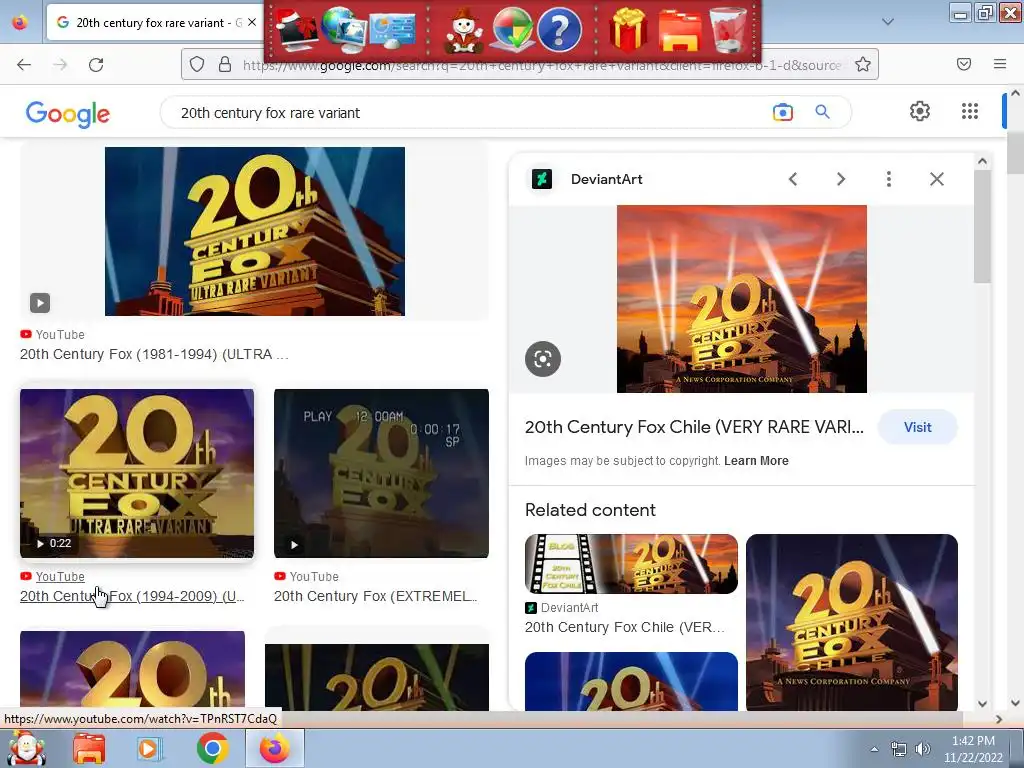Open Google Chrome from the taskbar

click(x=212, y=748)
